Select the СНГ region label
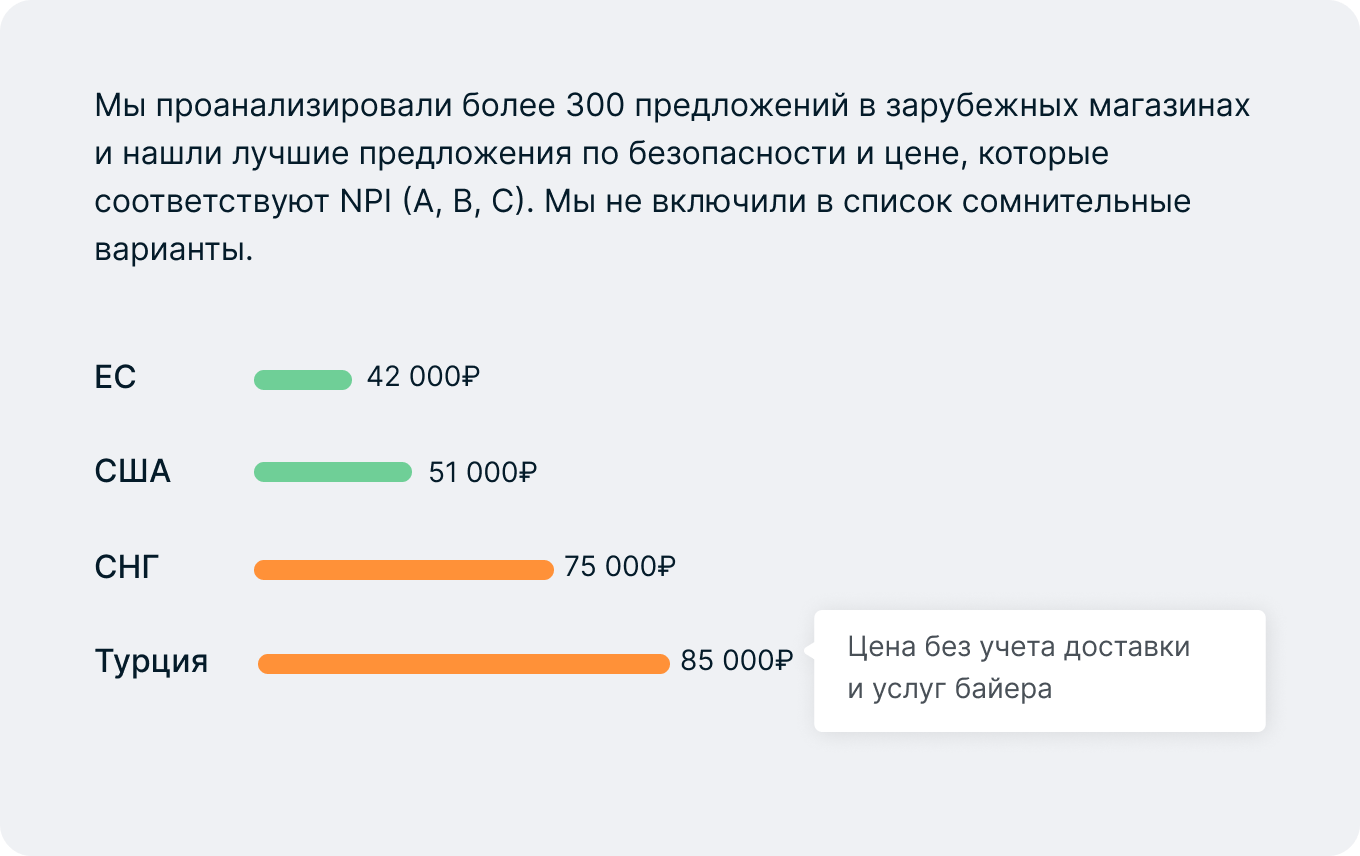 (127, 567)
